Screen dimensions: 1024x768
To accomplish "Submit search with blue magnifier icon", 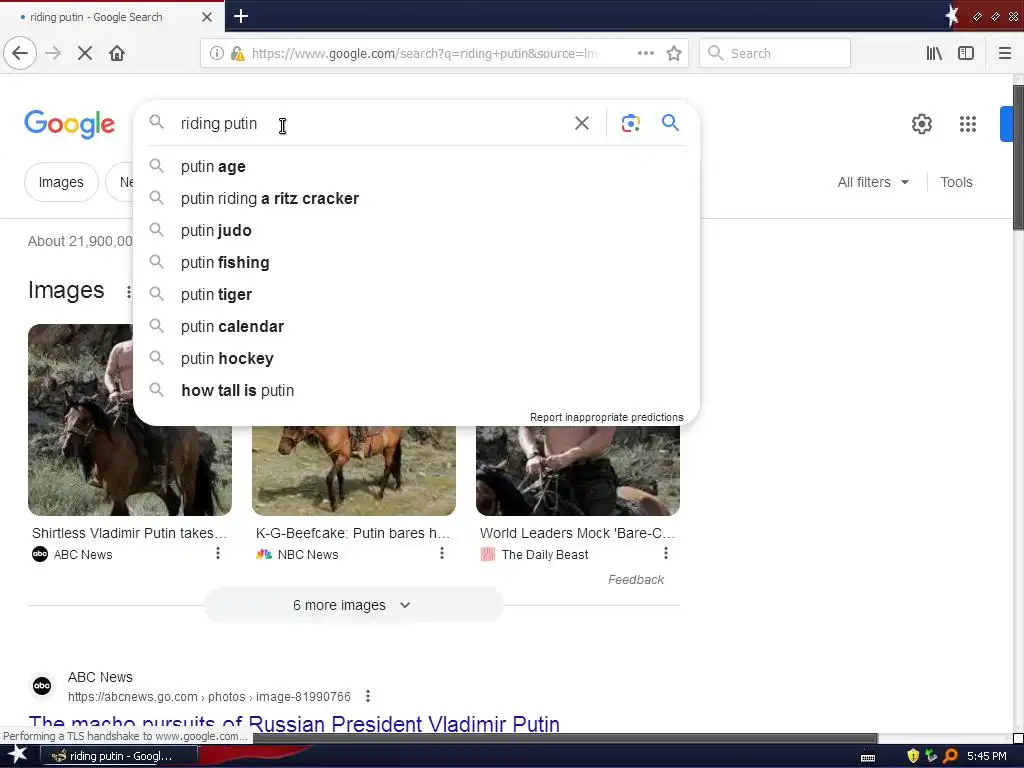I will coord(671,122).
